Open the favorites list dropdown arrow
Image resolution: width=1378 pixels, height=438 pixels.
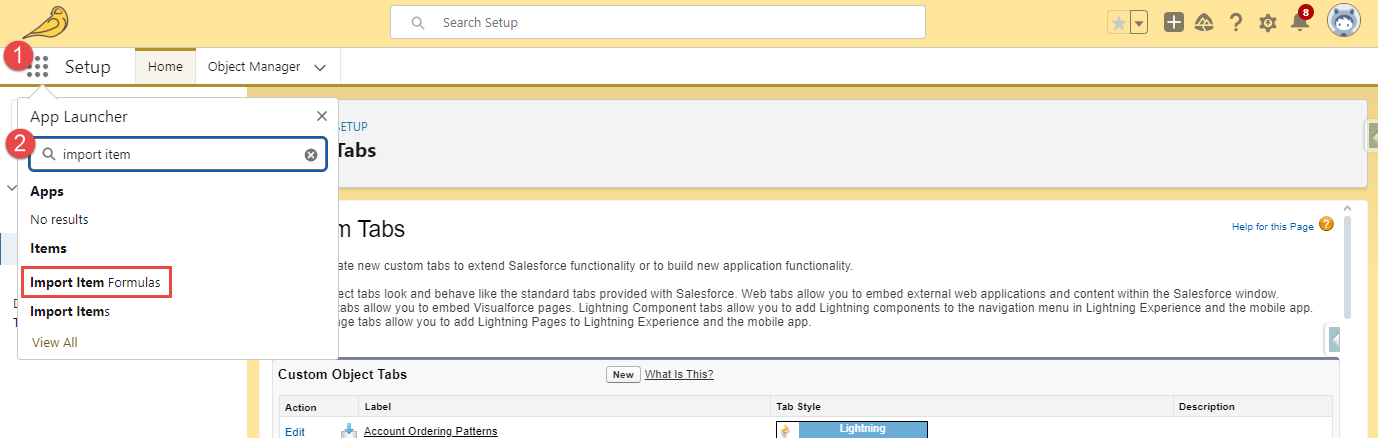coord(1139,22)
